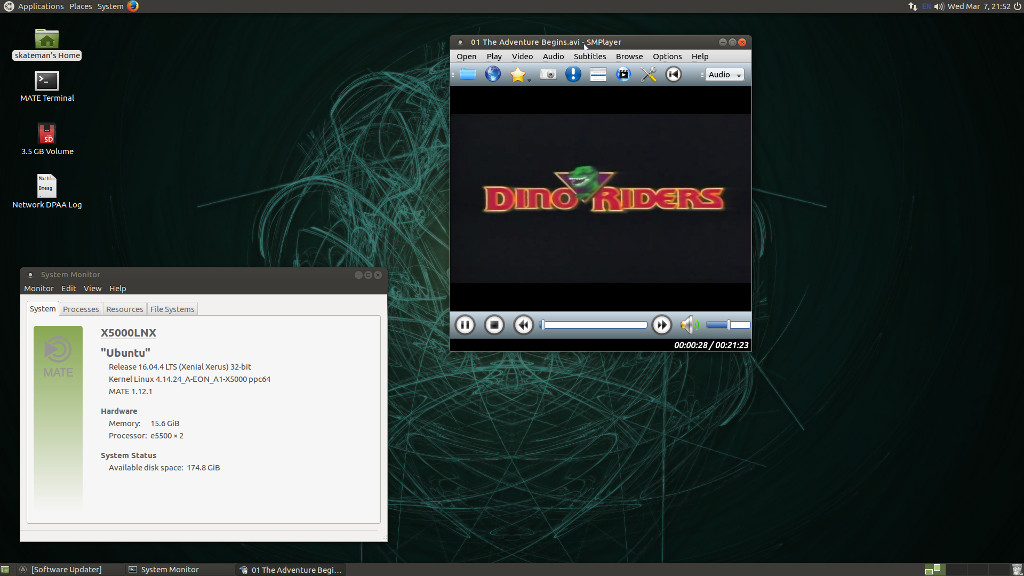Click the power session icon in top panel
Image resolution: width=1024 pixels, height=576 pixels.
(1017, 6)
